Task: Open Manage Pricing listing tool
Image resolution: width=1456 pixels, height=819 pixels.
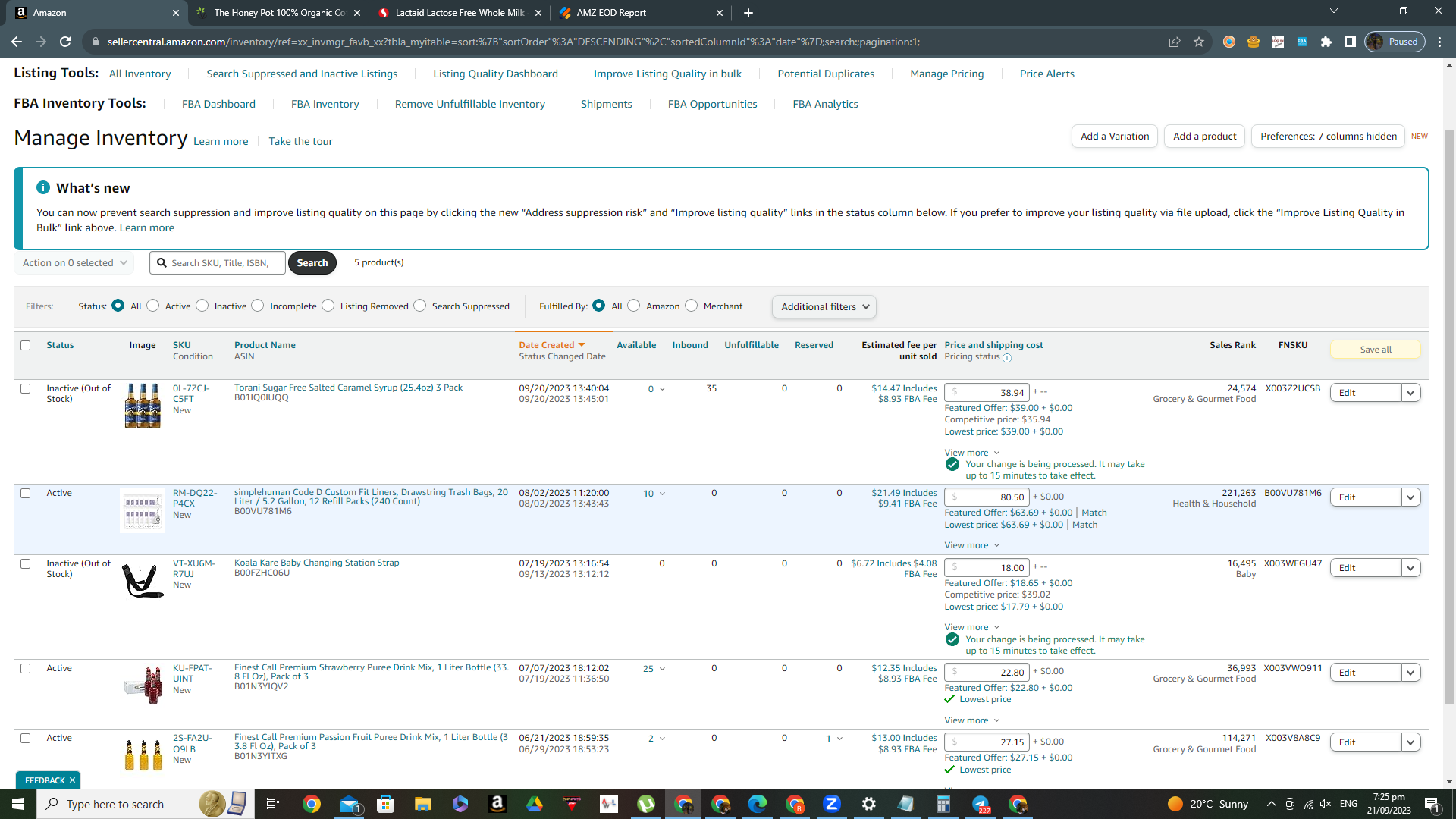Action: [x=946, y=74]
